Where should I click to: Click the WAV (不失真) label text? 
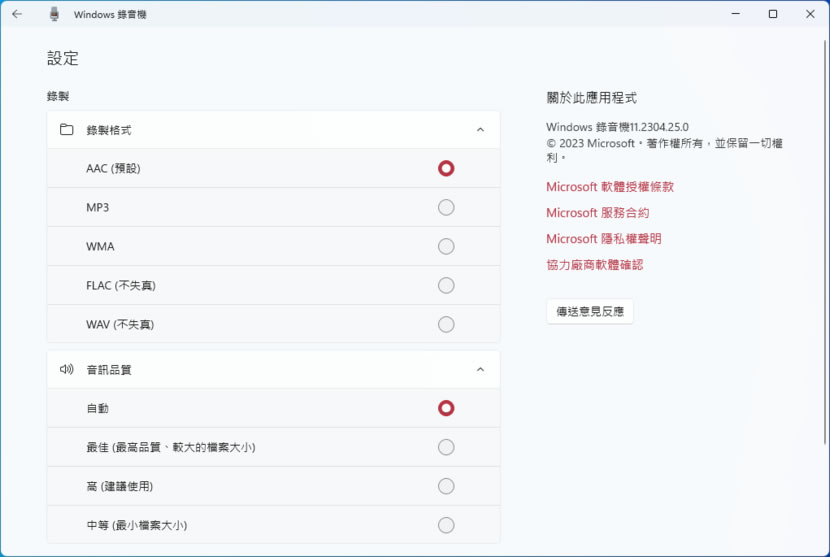[x=120, y=325]
